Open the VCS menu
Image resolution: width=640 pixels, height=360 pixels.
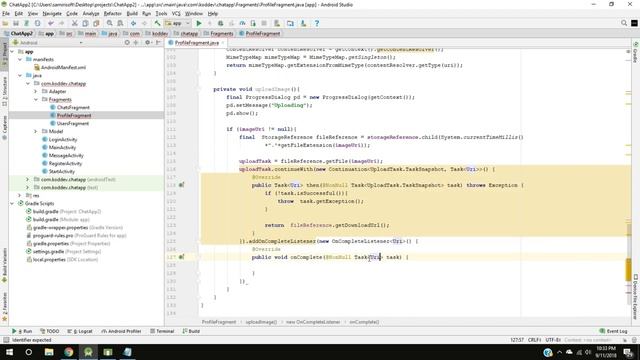tap(176, 13)
